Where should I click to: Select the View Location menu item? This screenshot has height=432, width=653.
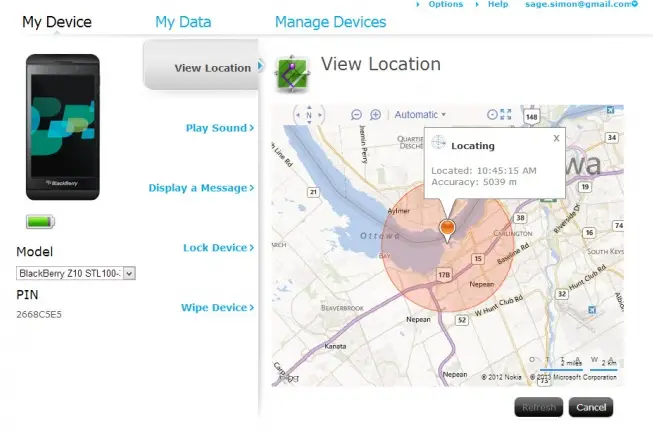pyautogui.click(x=202, y=65)
